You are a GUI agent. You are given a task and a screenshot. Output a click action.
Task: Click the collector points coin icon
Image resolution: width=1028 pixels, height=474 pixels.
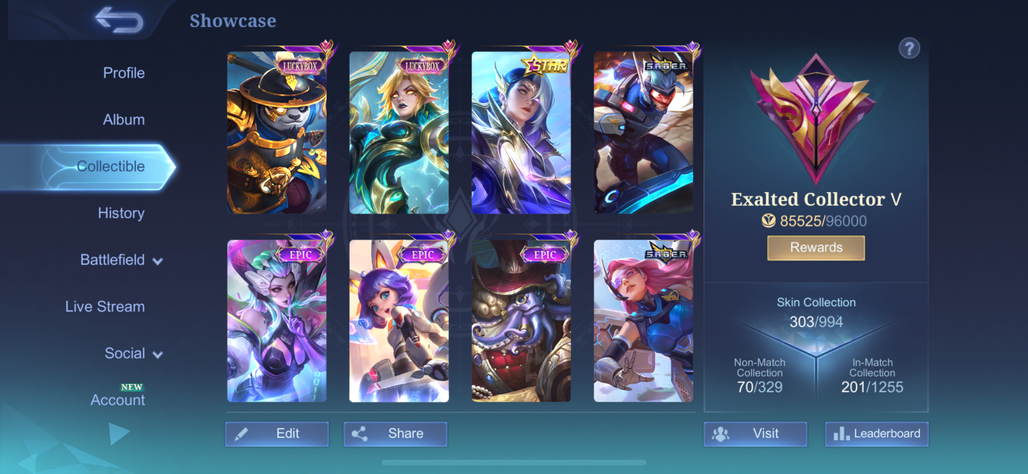(769, 222)
